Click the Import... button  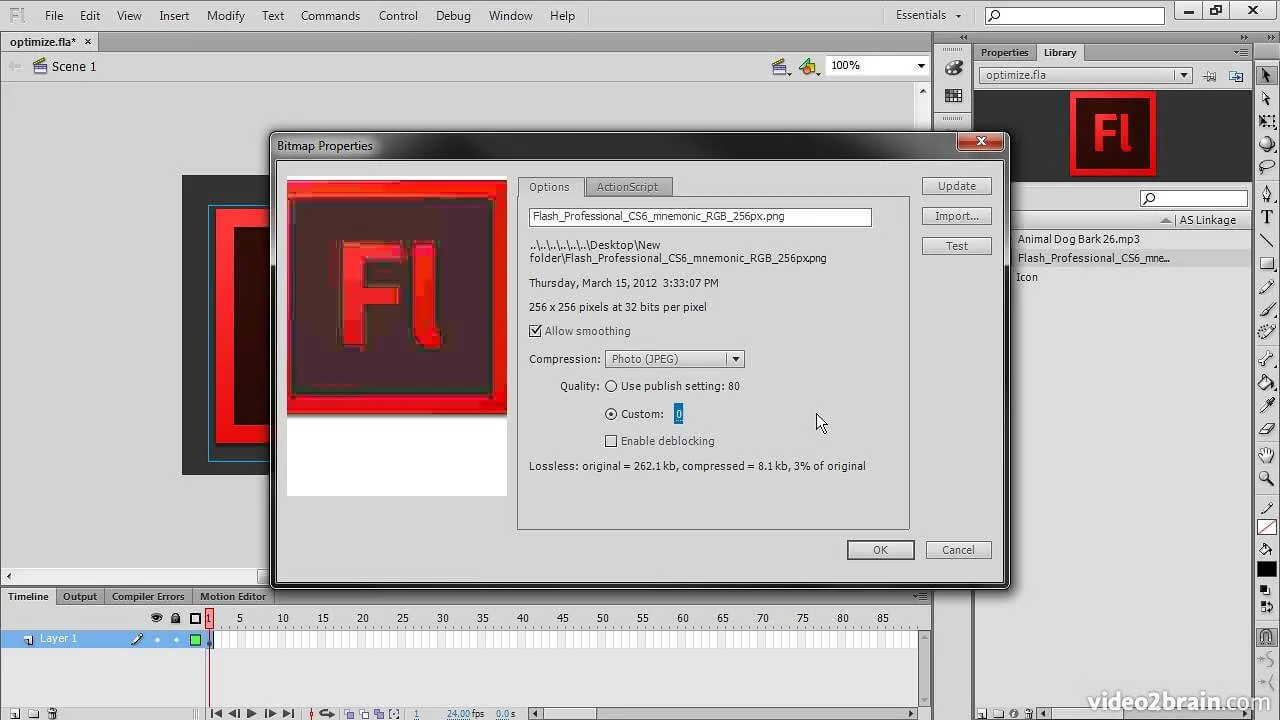(957, 216)
